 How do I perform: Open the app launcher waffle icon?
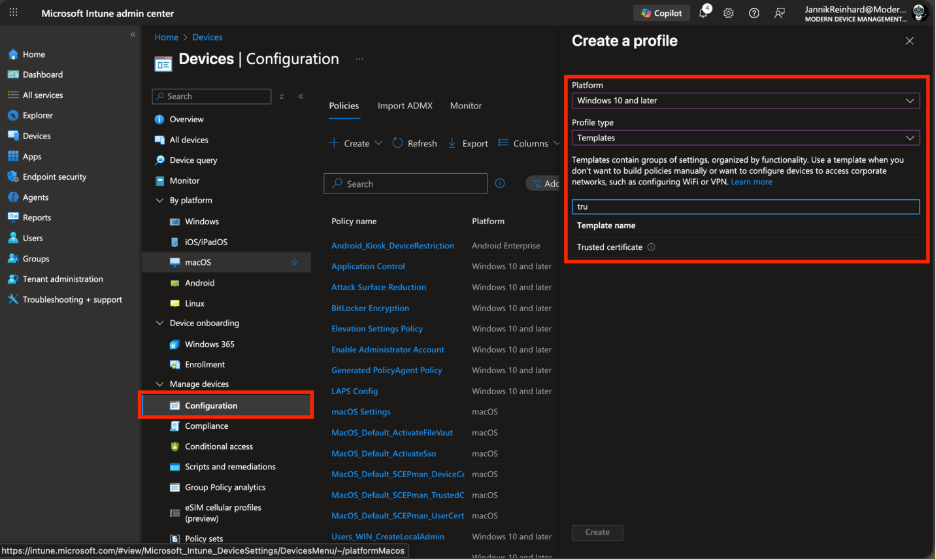click(x=14, y=13)
